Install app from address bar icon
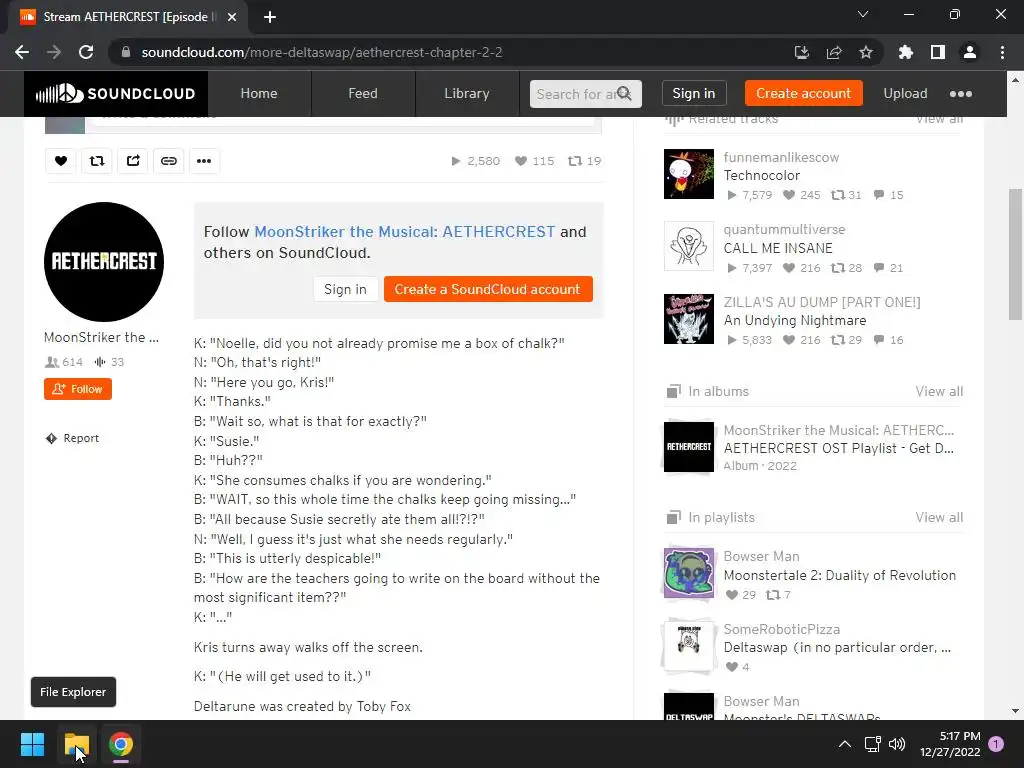 coord(801,52)
